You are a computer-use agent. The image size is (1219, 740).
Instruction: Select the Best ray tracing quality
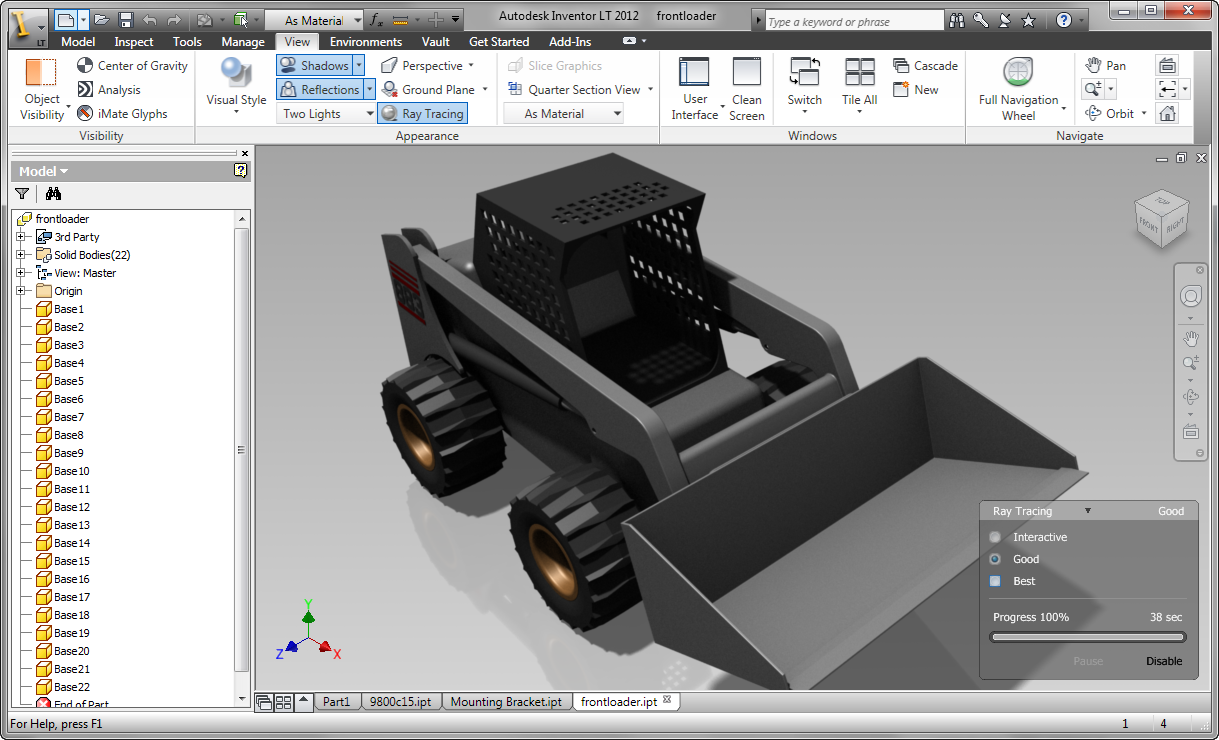pyautogui.click(x=995, y=581)
